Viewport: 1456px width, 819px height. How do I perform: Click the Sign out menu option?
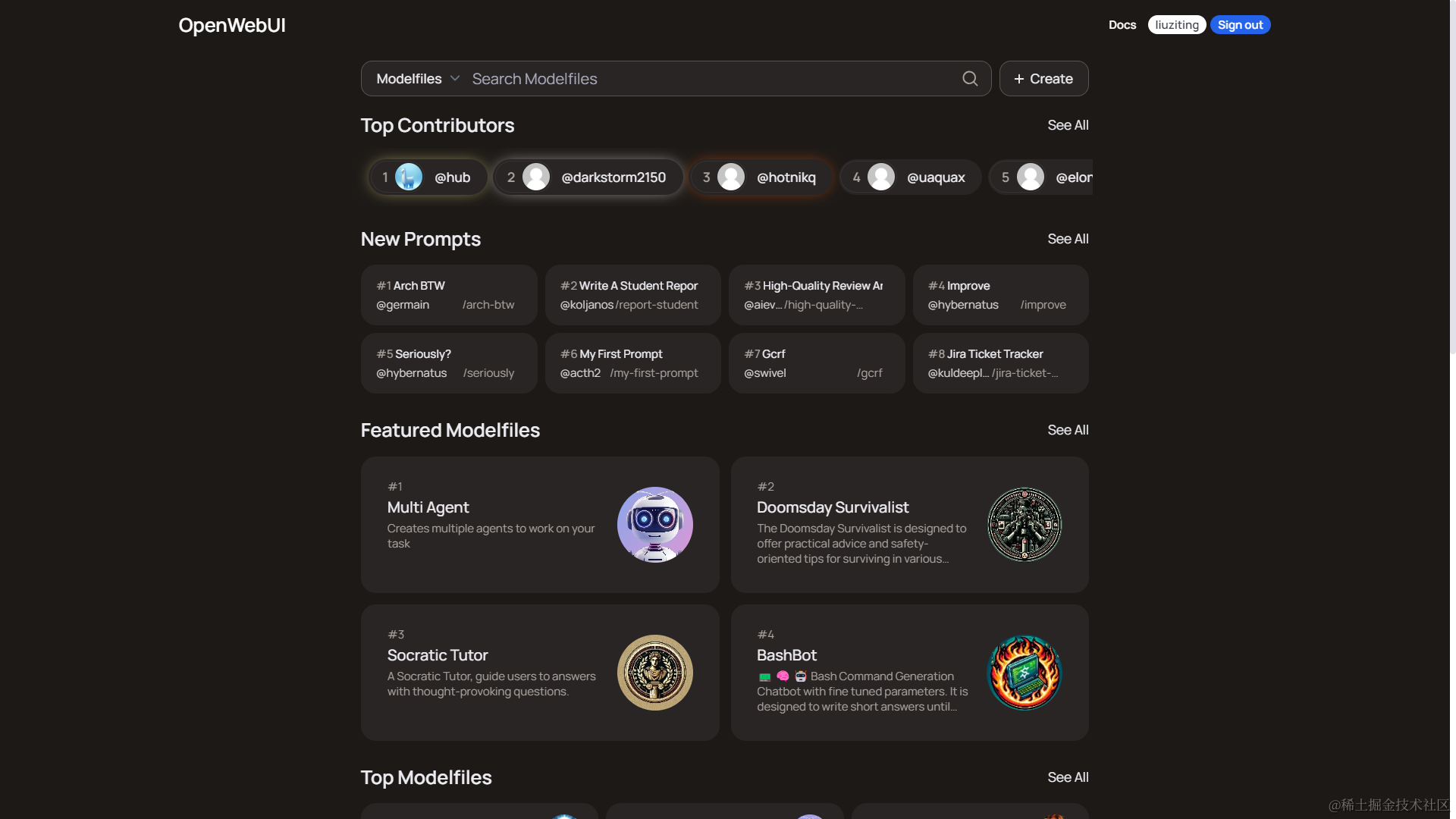pos(1240,25)
